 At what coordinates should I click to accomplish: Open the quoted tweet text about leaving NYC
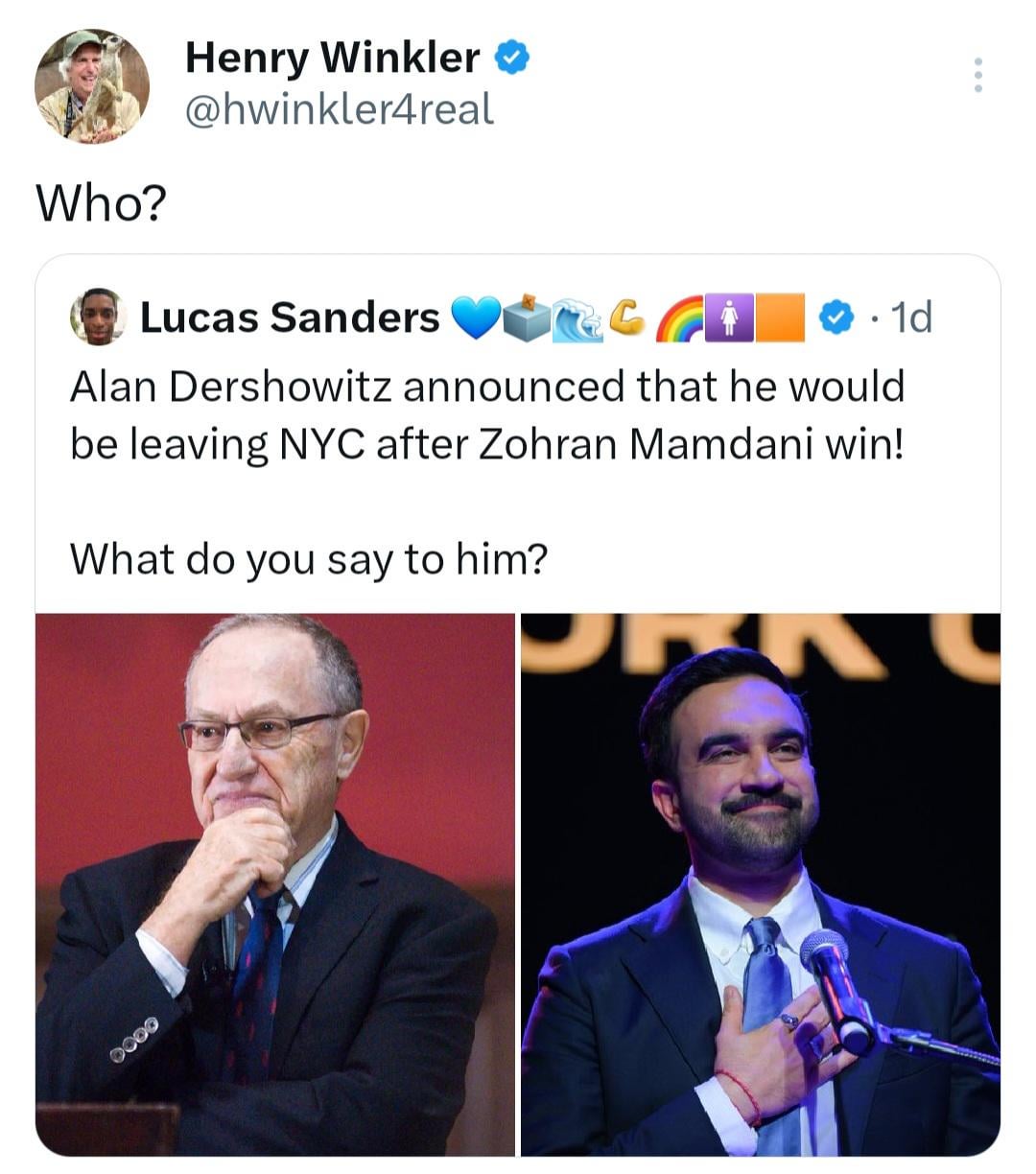tap(486, 414)
